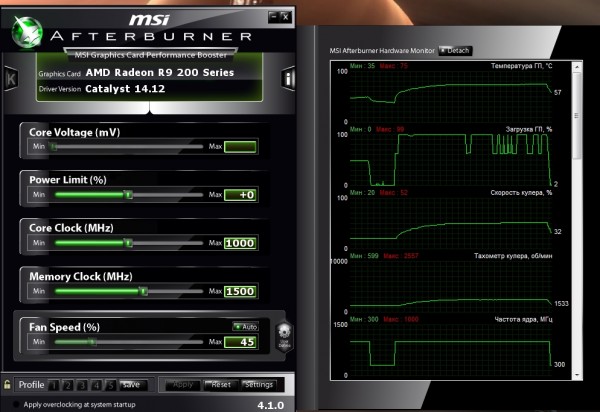This screenshot has width=600, height=412.
Task: Click the Catalyst 14.12 driver version text
Action: pyautogui.click(x=125, y=89)
